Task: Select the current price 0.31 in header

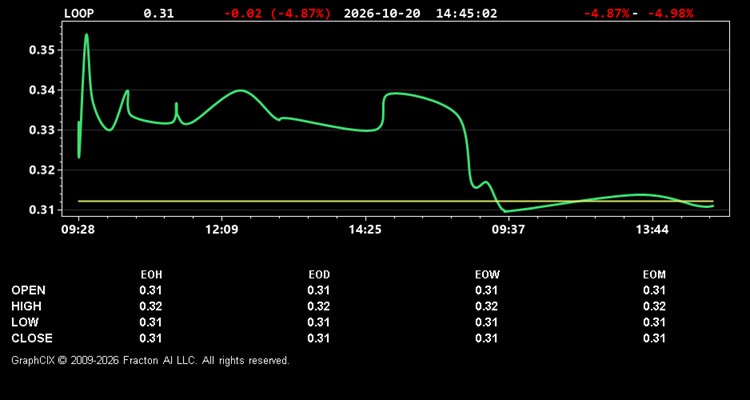Action: tap(159, 13)
